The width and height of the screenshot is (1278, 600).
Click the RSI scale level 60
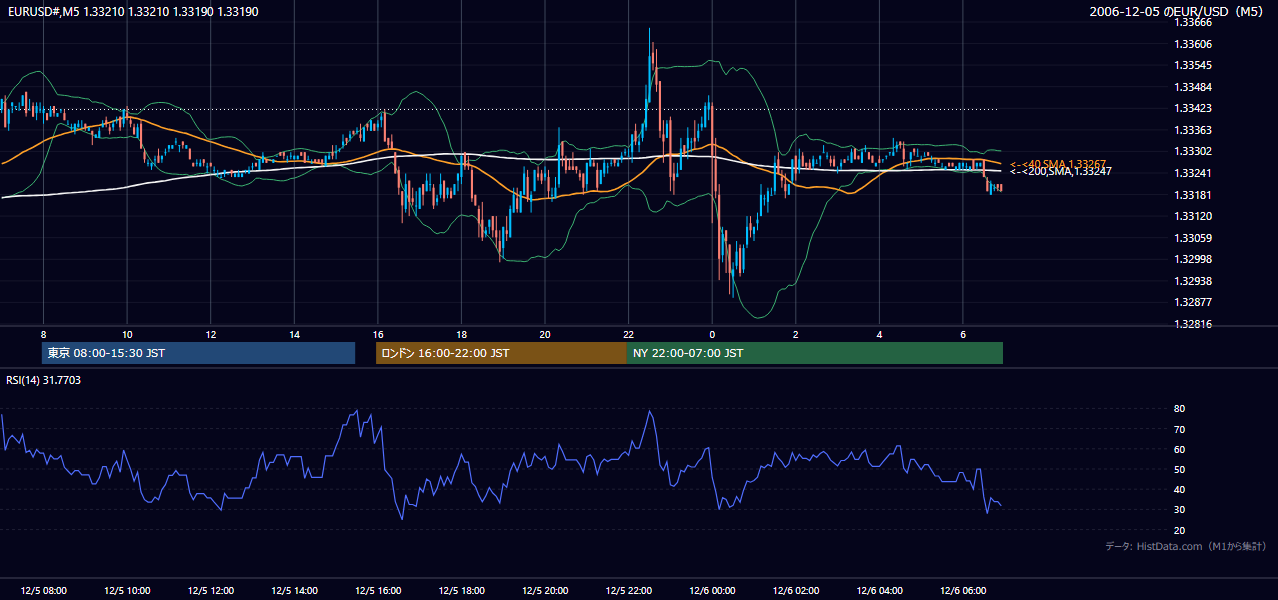[1179, 449]
